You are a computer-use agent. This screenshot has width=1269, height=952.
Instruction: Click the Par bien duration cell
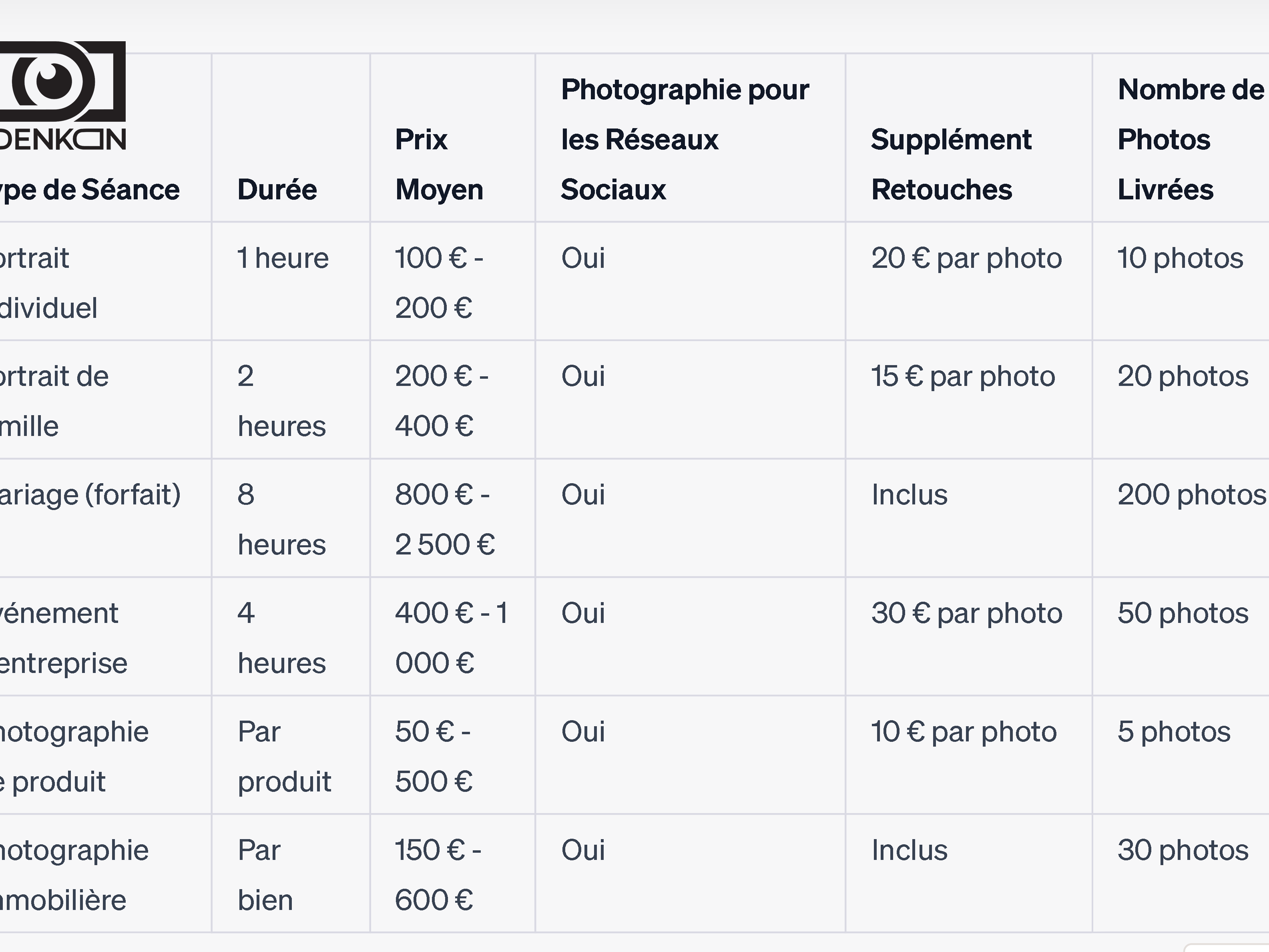(265, 874)
